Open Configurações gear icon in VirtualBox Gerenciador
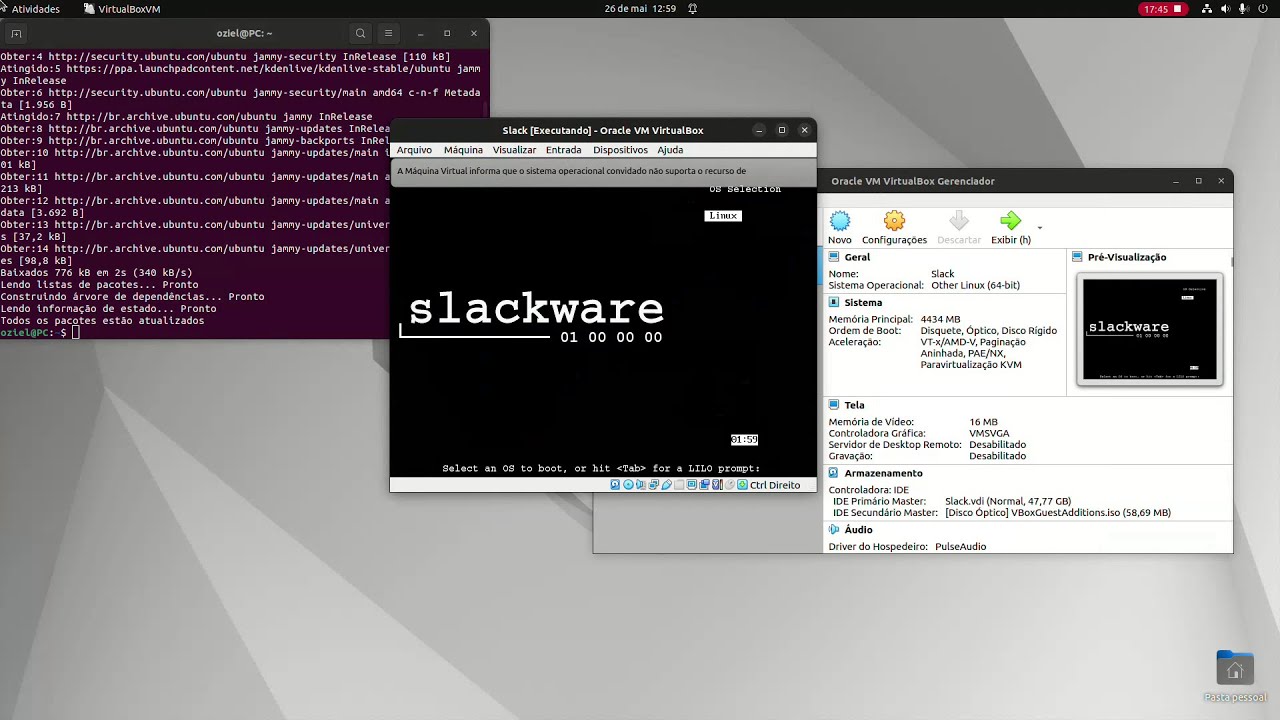This screenshot has width=1280, height=720. click(x=894, y=221)
